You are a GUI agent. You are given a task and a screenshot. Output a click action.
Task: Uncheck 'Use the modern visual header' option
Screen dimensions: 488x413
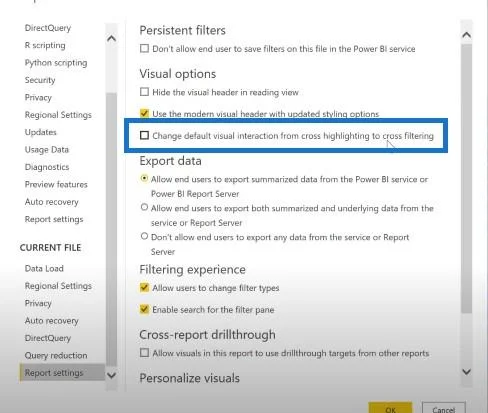tap(144, 113)
